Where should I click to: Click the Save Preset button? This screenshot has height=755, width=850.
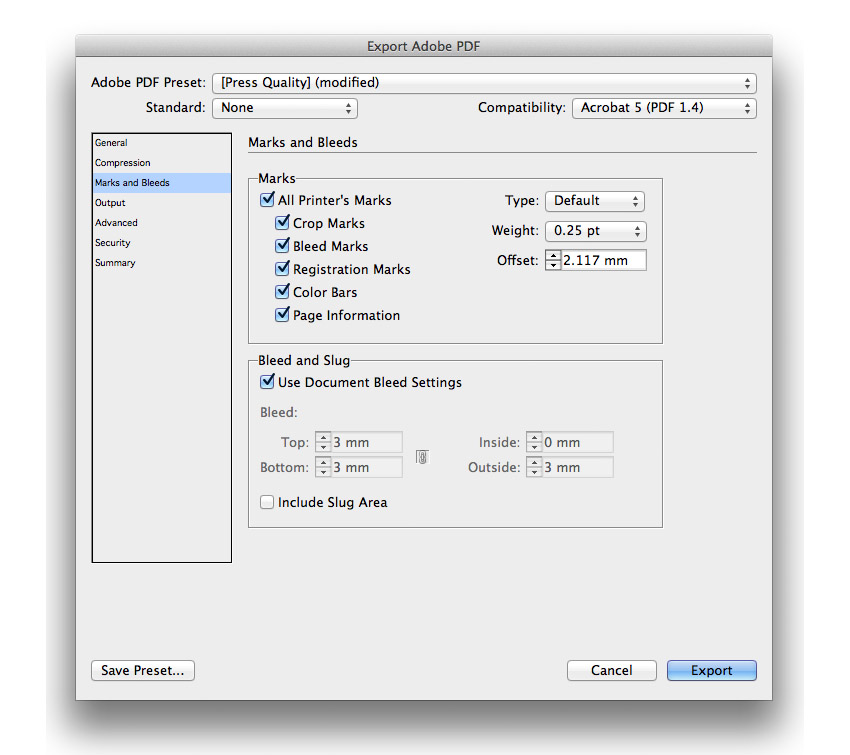(143, 670)
